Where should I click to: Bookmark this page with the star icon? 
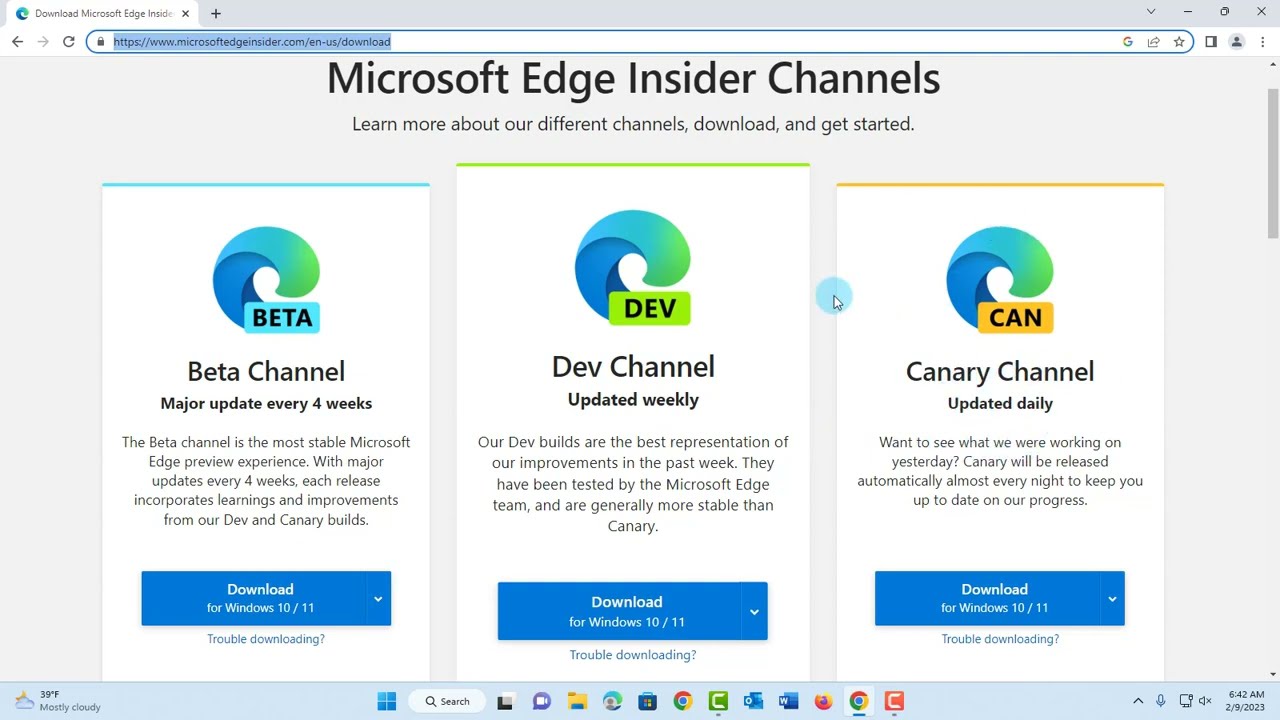pyautogui.click(x=1179, y=42)
